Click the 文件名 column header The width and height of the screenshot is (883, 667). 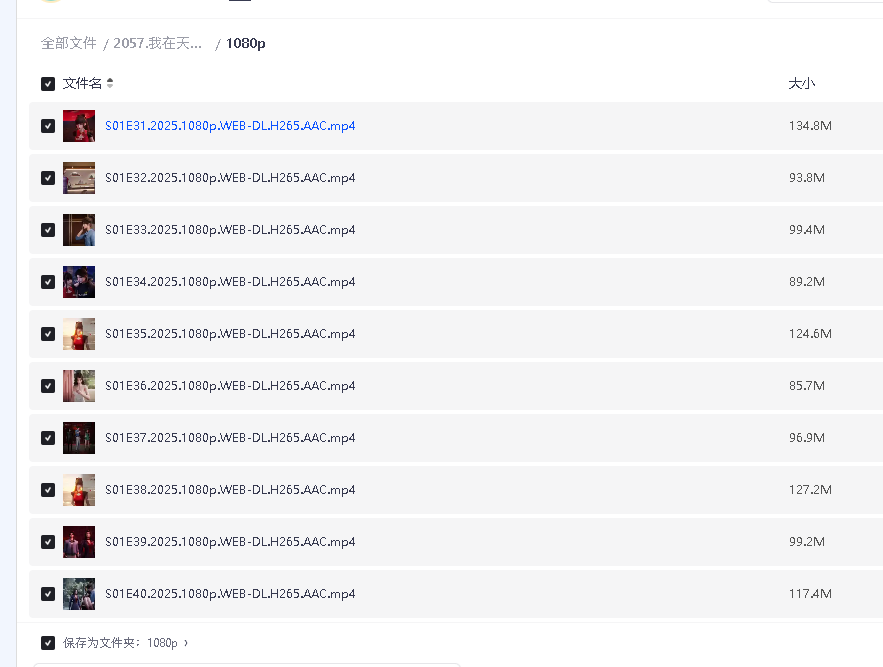(x=82, y=84)
